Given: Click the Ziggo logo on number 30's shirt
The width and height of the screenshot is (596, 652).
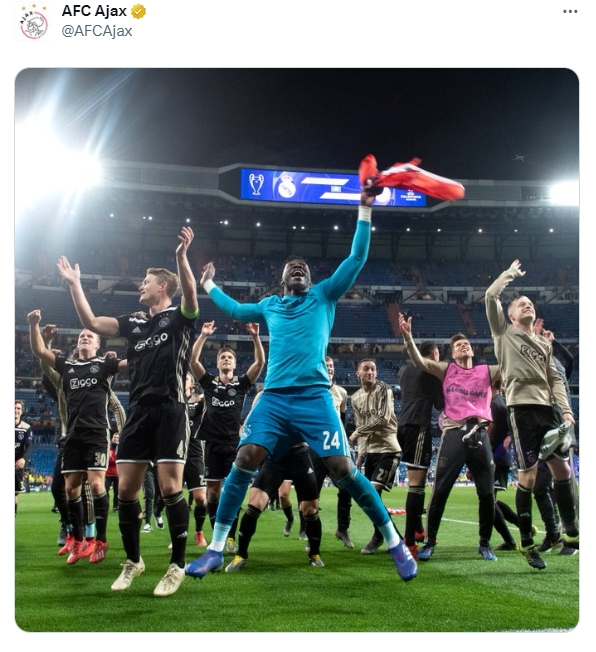Looking at the screenshot, I should [x=83, y=383].
